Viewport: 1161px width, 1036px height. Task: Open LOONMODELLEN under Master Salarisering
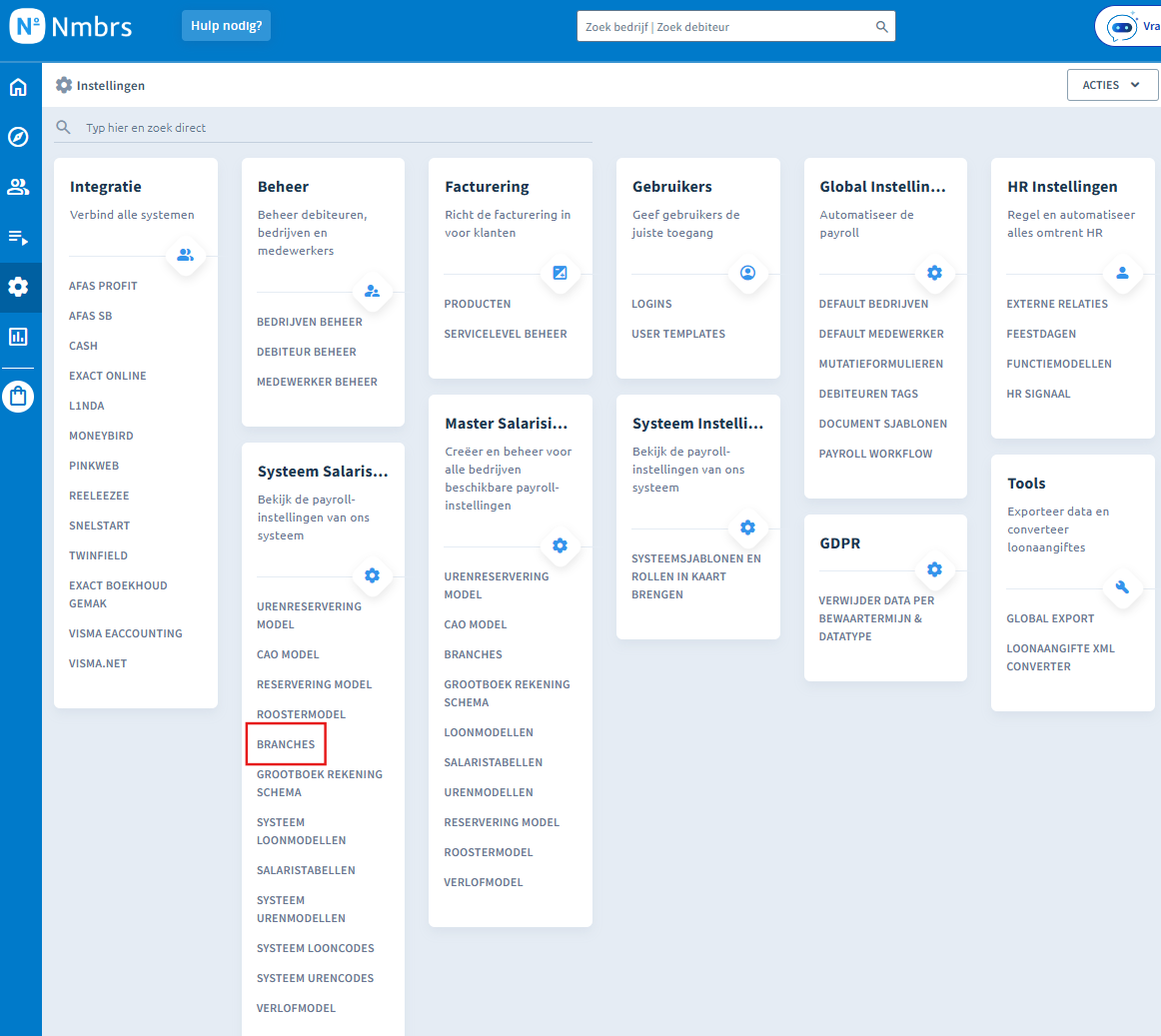[x=489, y=732]
